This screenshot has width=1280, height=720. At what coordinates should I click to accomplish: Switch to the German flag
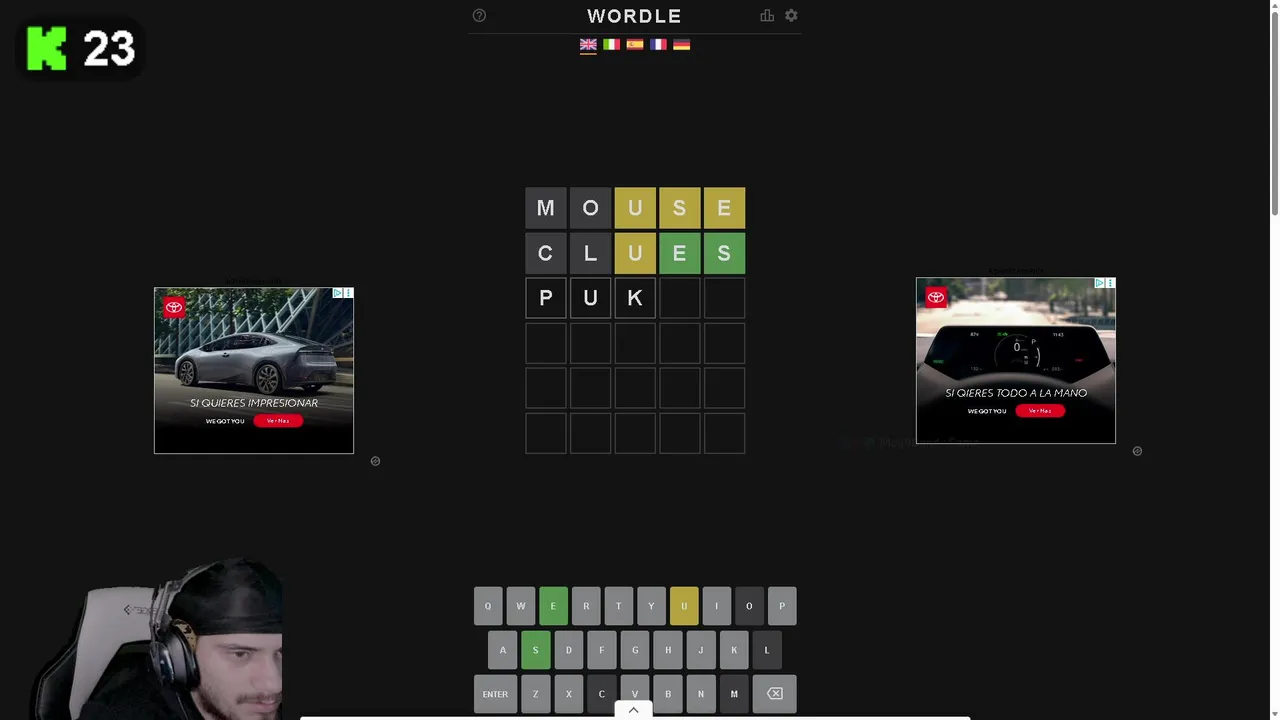[682, 44]
